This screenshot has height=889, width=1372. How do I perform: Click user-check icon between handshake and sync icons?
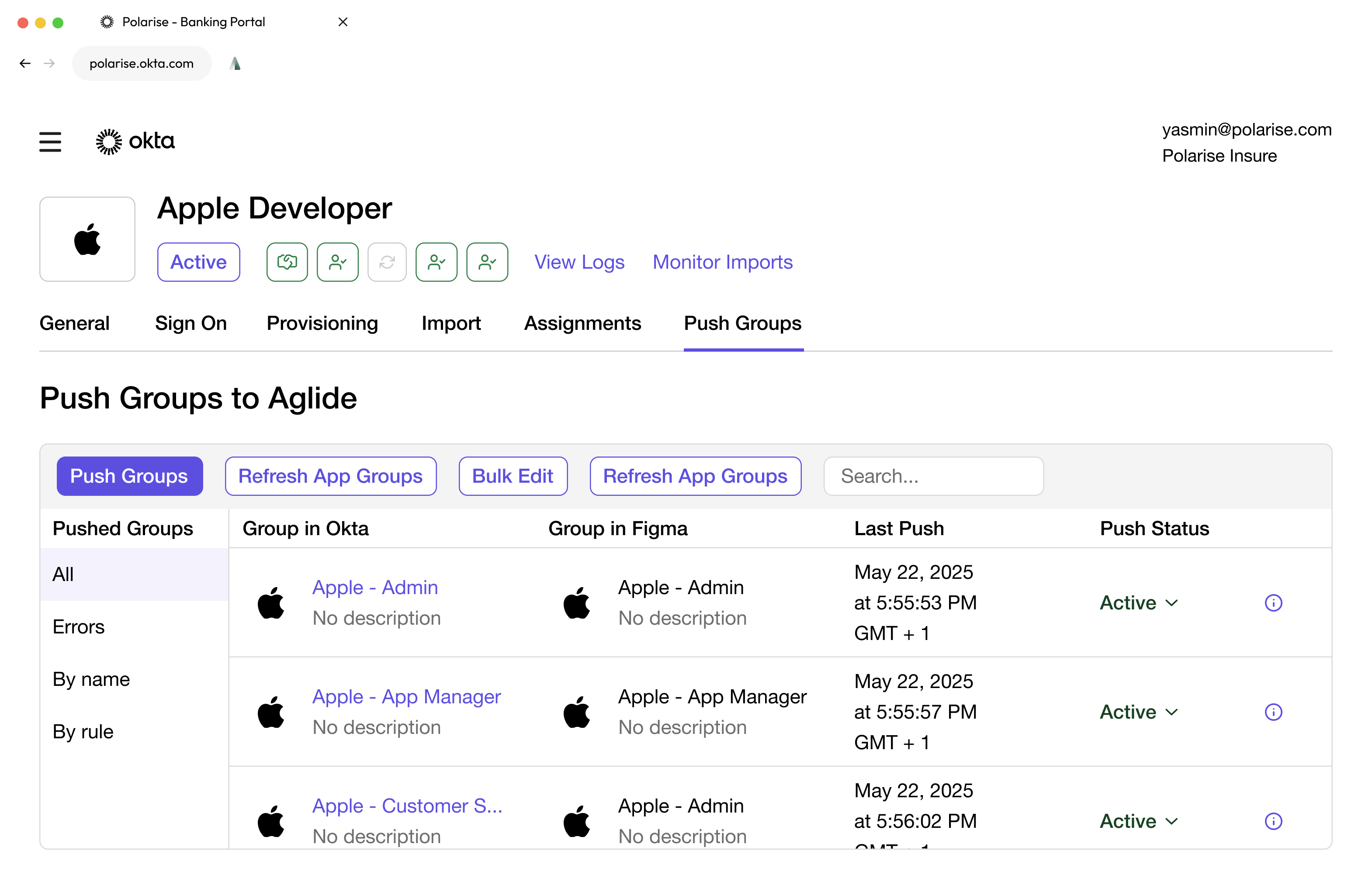point(338,262)
